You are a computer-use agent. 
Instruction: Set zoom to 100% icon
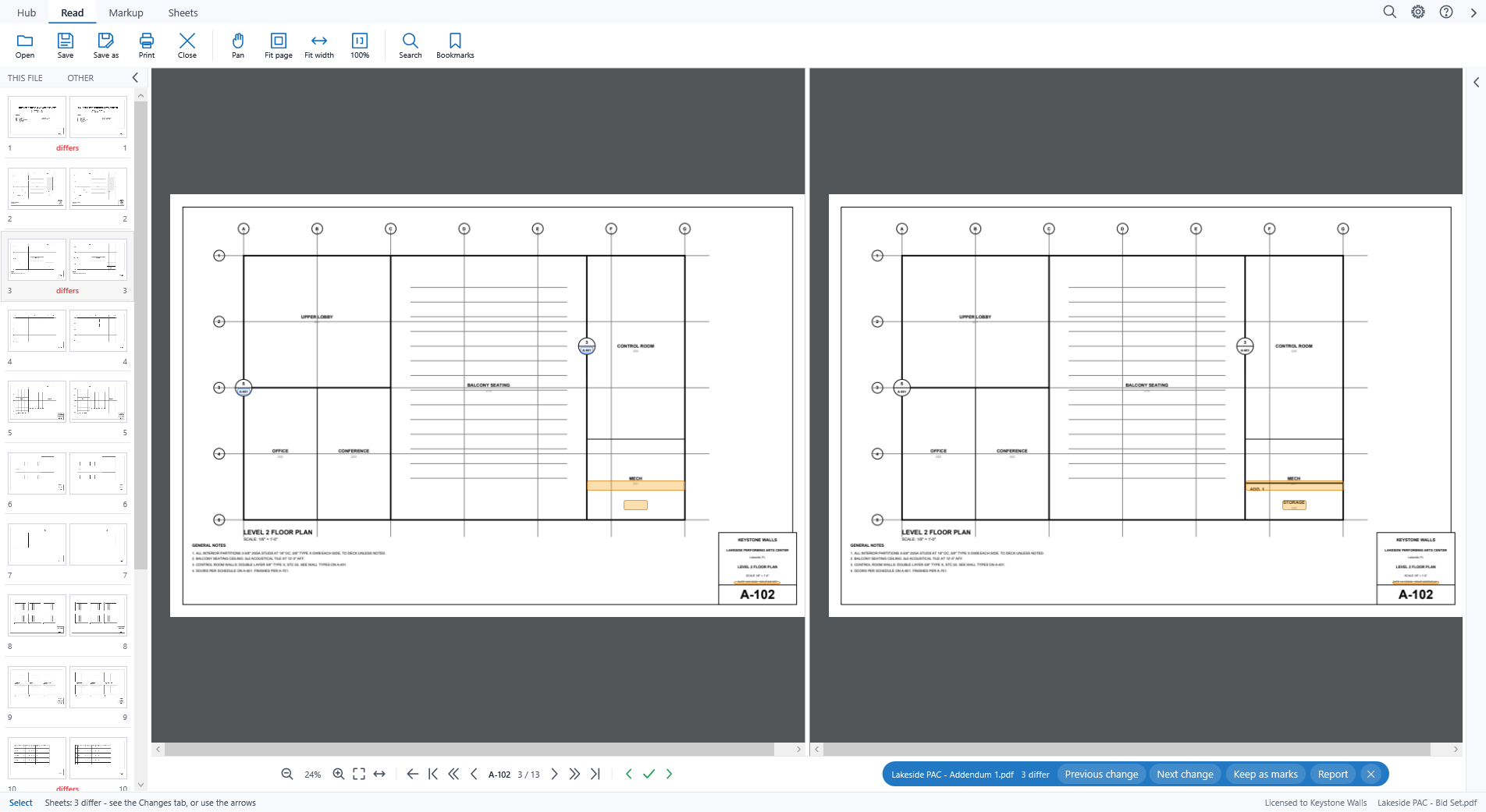[360, 41]
